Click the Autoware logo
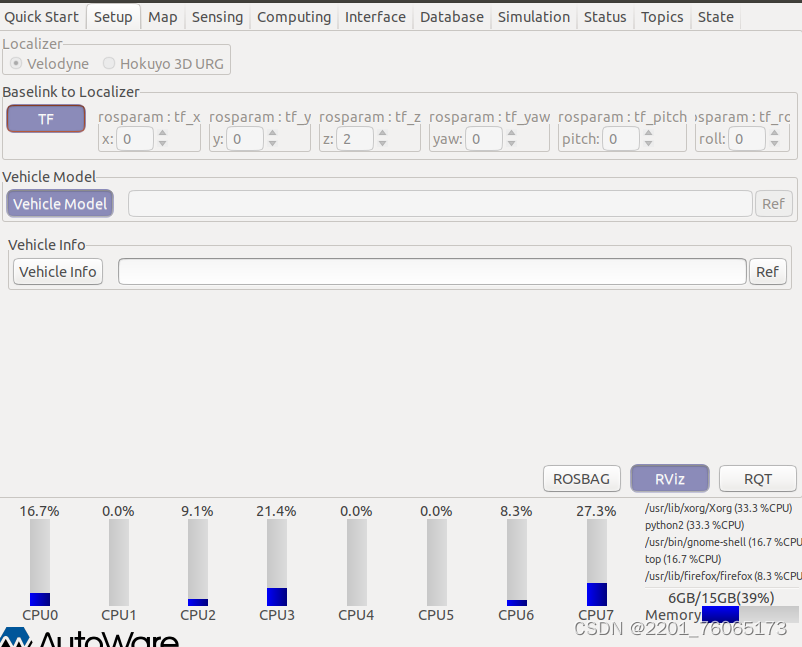 (14, 636)
